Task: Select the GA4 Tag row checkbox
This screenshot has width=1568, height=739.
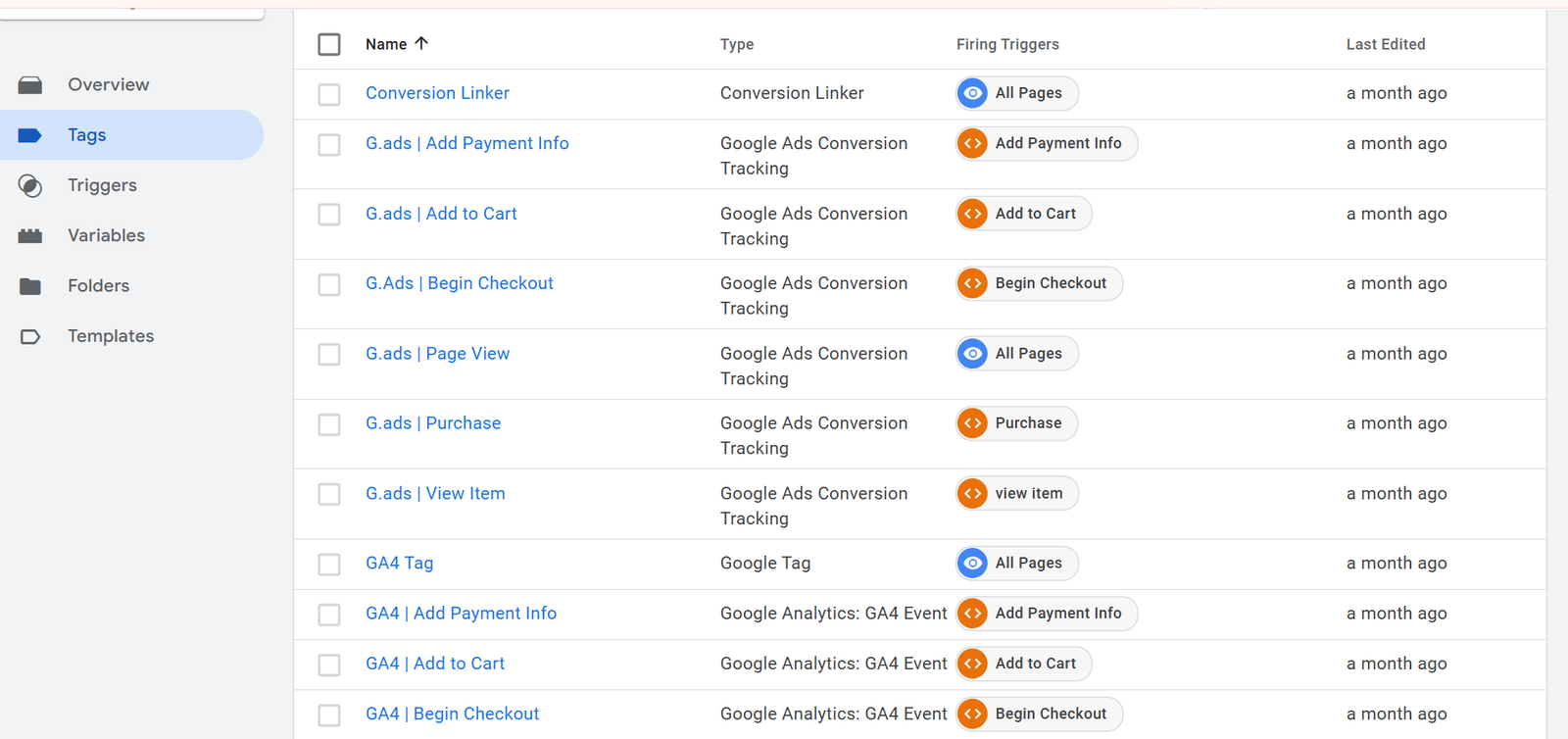Action: [329, 565]
